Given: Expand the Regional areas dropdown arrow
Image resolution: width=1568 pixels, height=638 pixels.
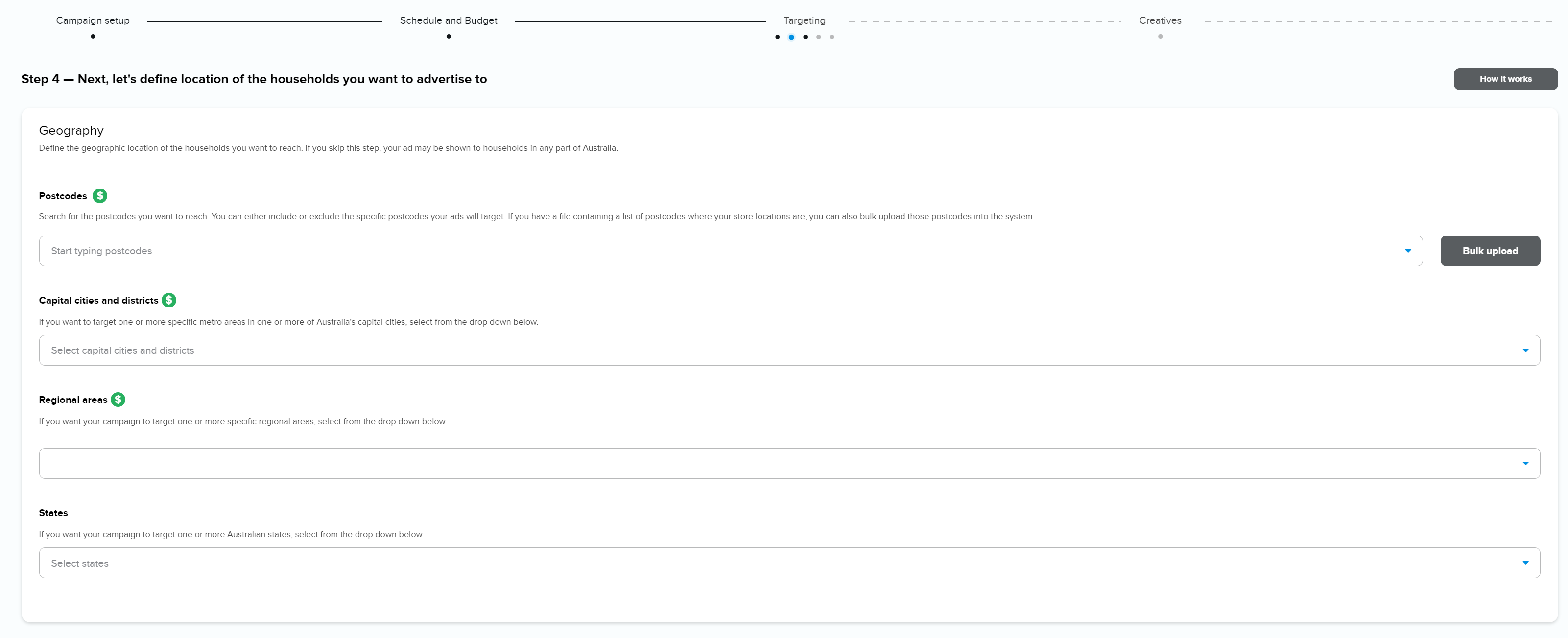Looking at the screenshot, I should [1525, 463].
